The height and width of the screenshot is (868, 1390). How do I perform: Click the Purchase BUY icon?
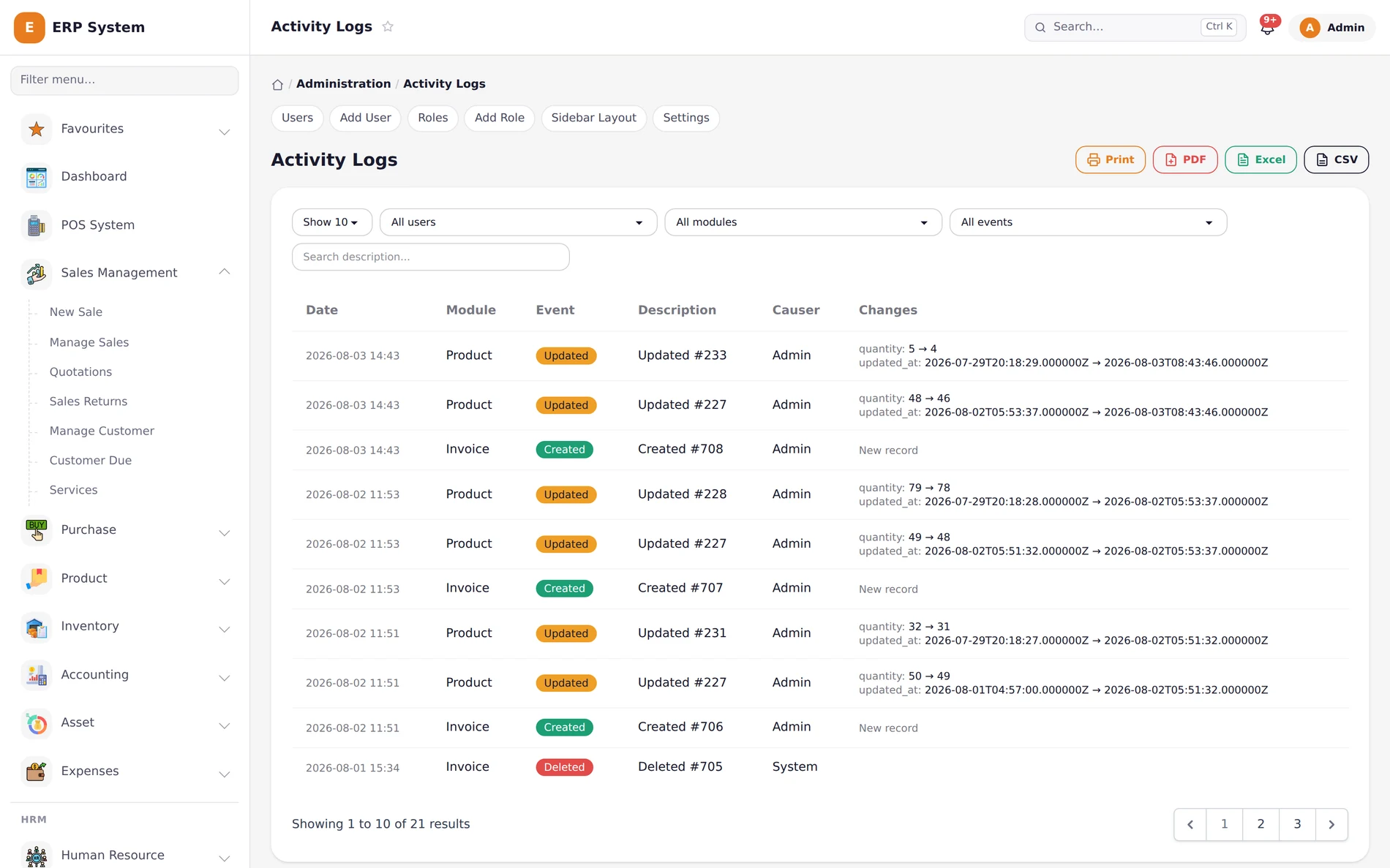(x=37, y=530)
